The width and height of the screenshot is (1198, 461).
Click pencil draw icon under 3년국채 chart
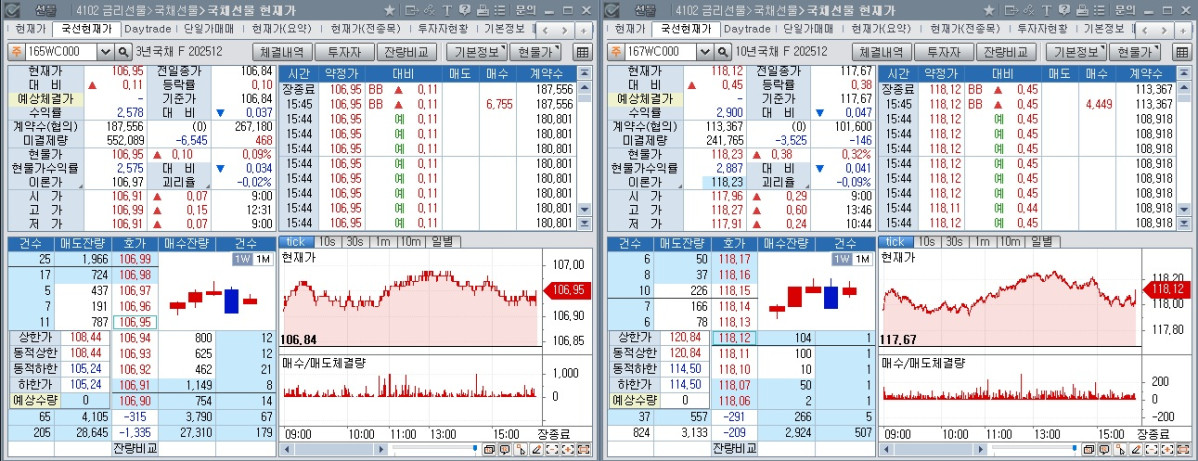[x=536, y=450]
